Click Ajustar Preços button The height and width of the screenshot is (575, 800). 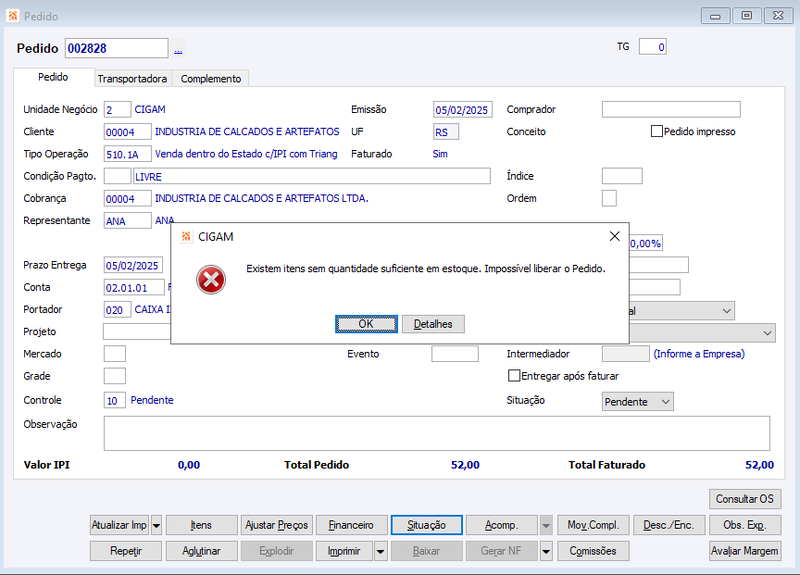tap(277, 525)
